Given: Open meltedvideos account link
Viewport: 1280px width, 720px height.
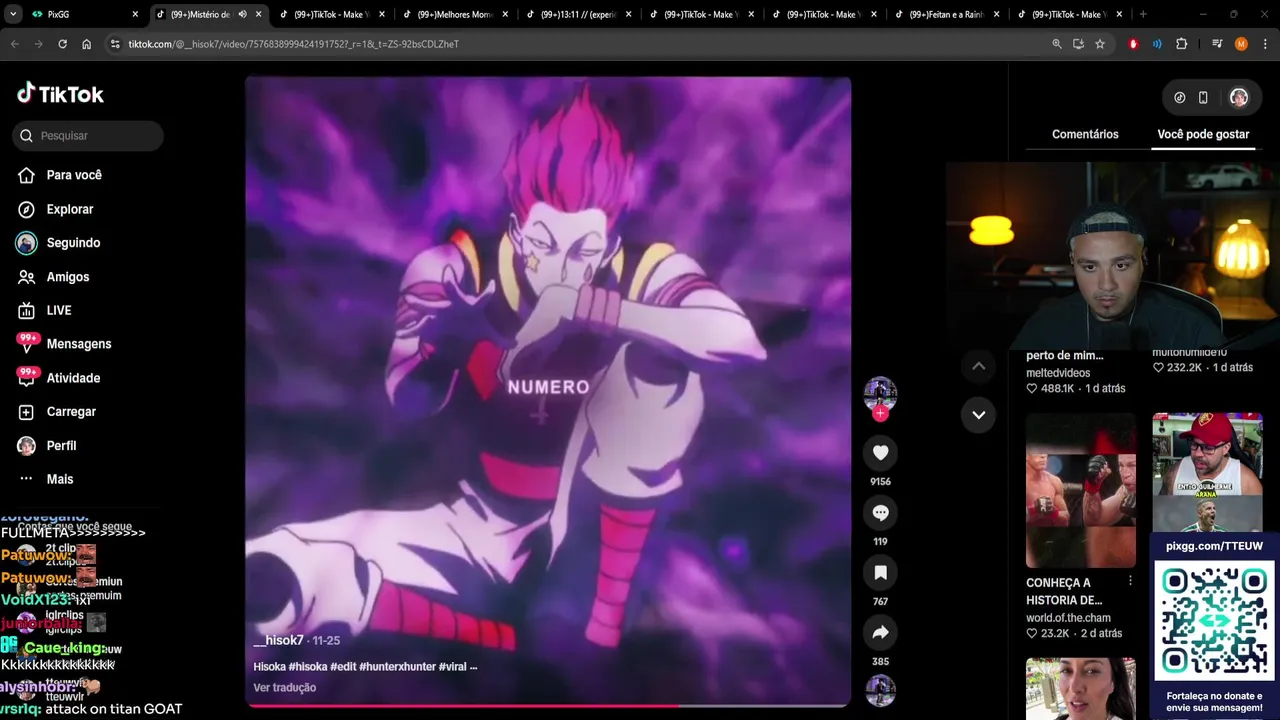Looking at the screenshot, I should click(1058, 373).
